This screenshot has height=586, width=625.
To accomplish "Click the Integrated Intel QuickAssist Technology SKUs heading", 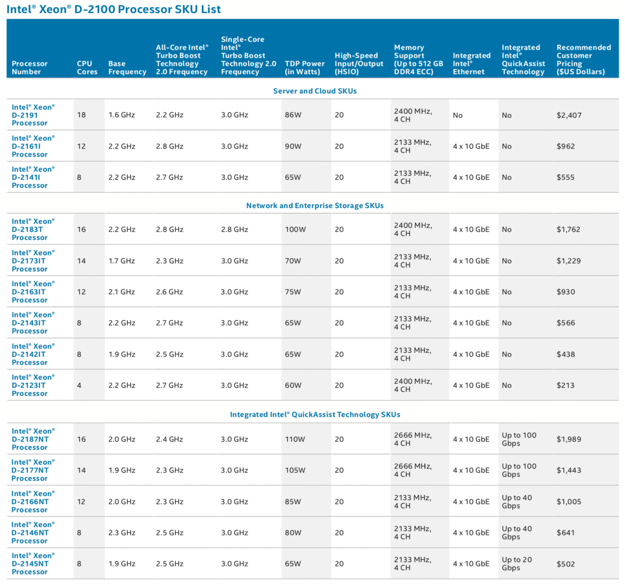I will pos(314,414).
